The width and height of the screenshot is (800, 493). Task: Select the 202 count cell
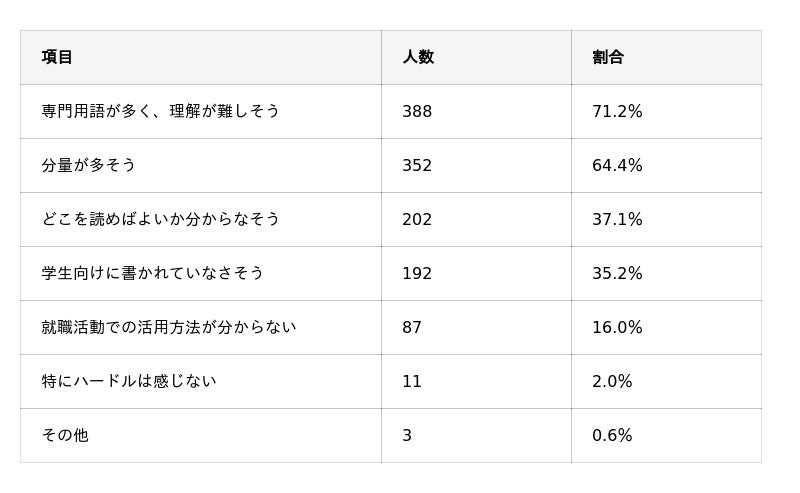click(417, 219)
